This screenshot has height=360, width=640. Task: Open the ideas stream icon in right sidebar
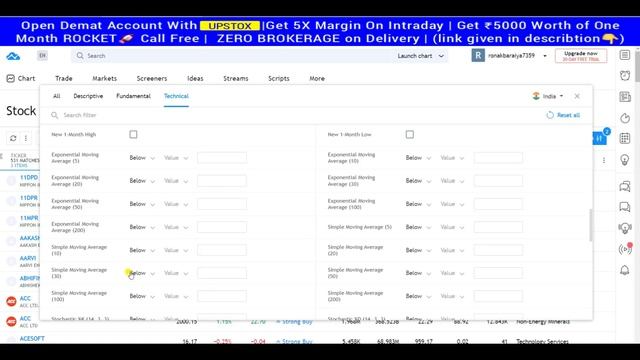coord(624,228)
